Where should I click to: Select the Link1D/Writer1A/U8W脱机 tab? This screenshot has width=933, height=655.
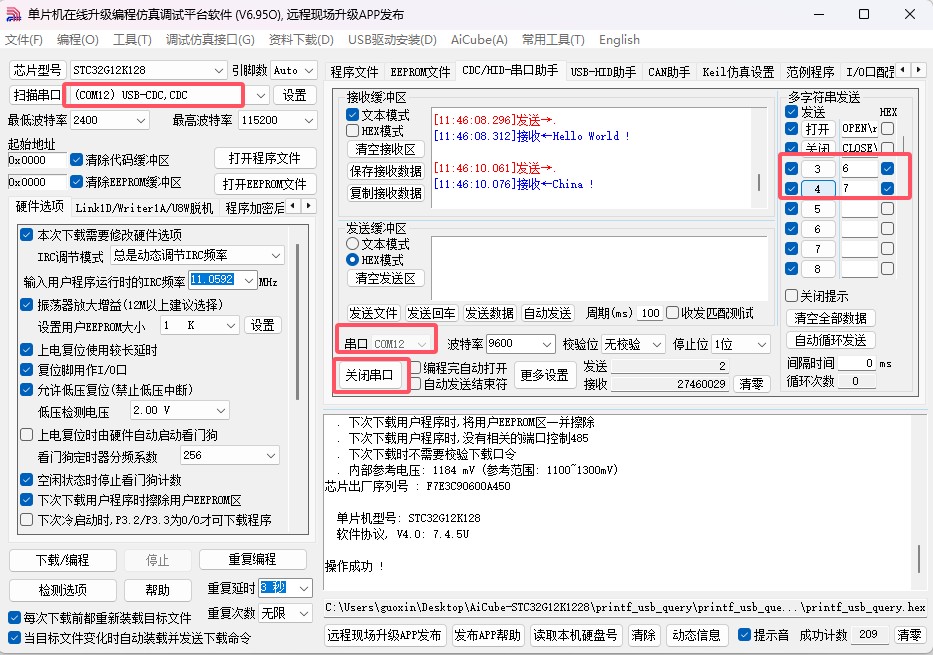144,208
